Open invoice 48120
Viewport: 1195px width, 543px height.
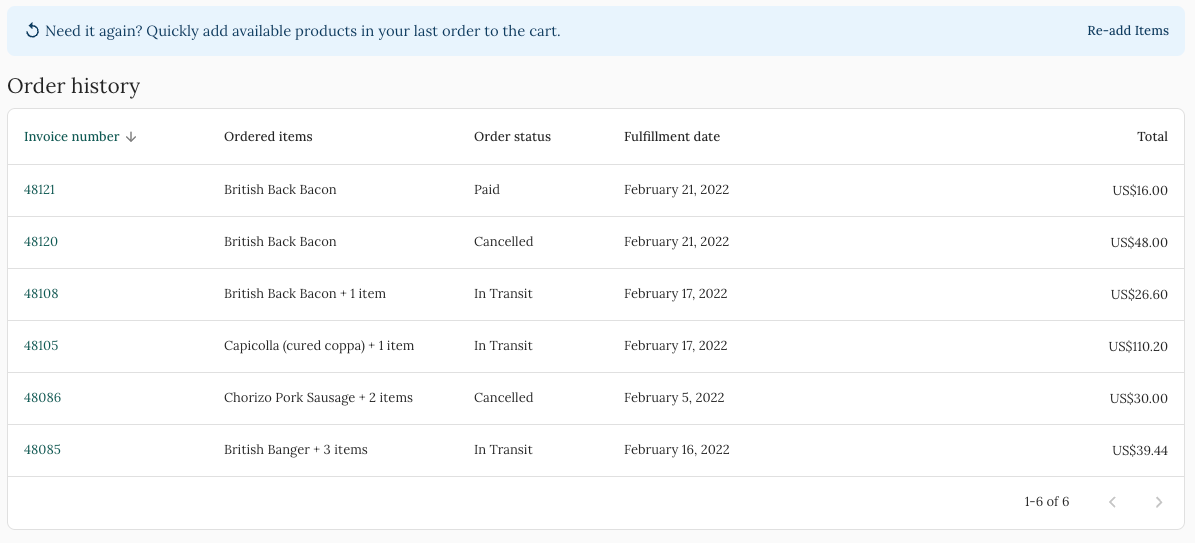(41, 242)
